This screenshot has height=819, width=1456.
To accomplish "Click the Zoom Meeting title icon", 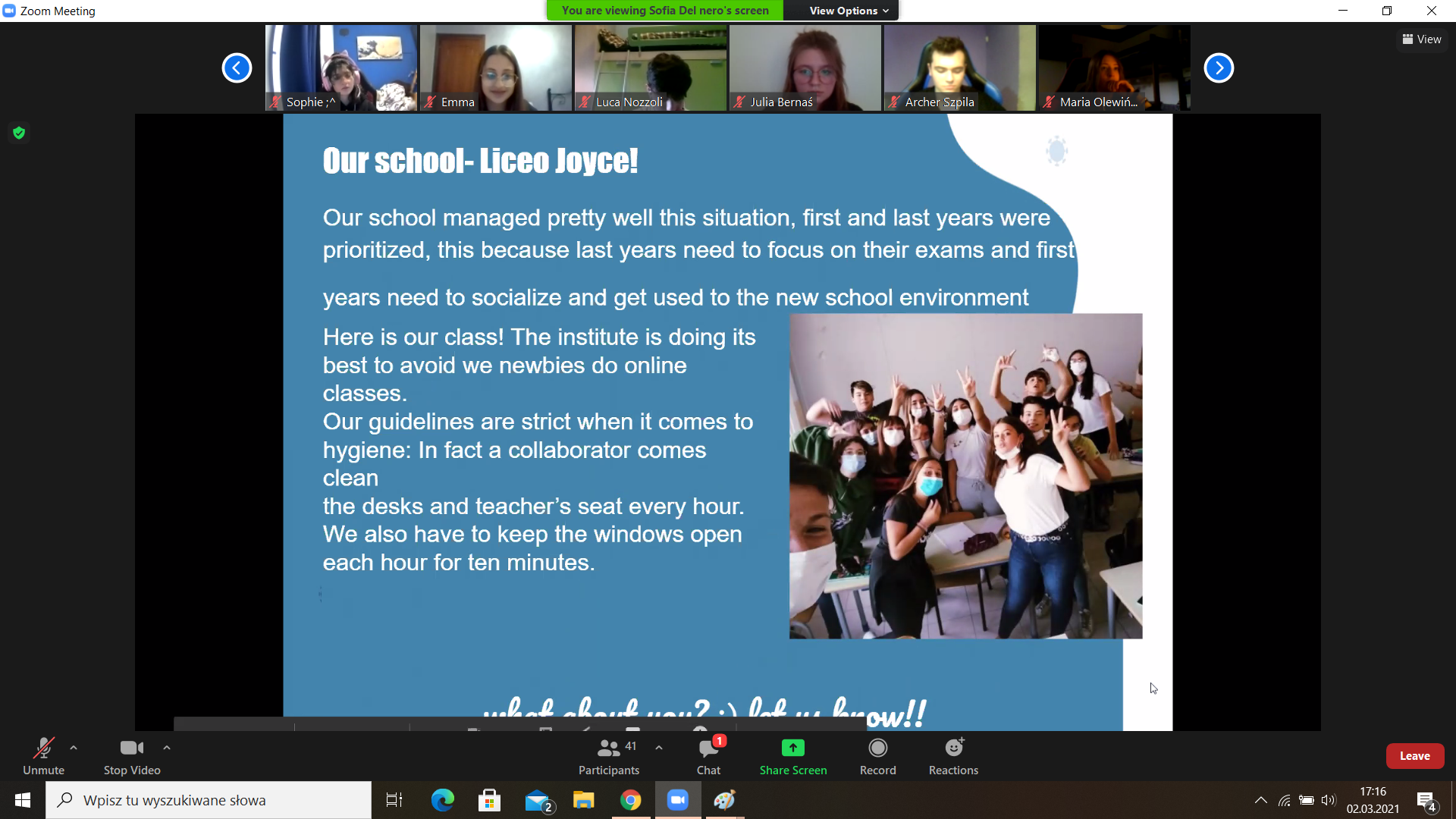I will pos(9,11).
